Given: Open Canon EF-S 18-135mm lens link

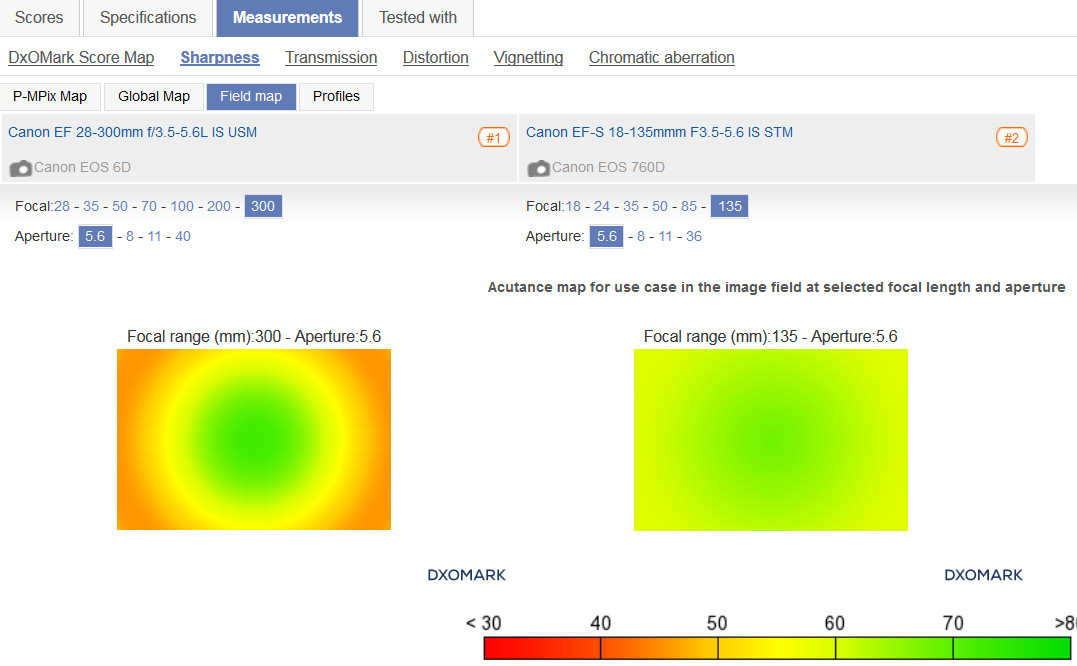Looking at the screenshot, I should 659,132.
